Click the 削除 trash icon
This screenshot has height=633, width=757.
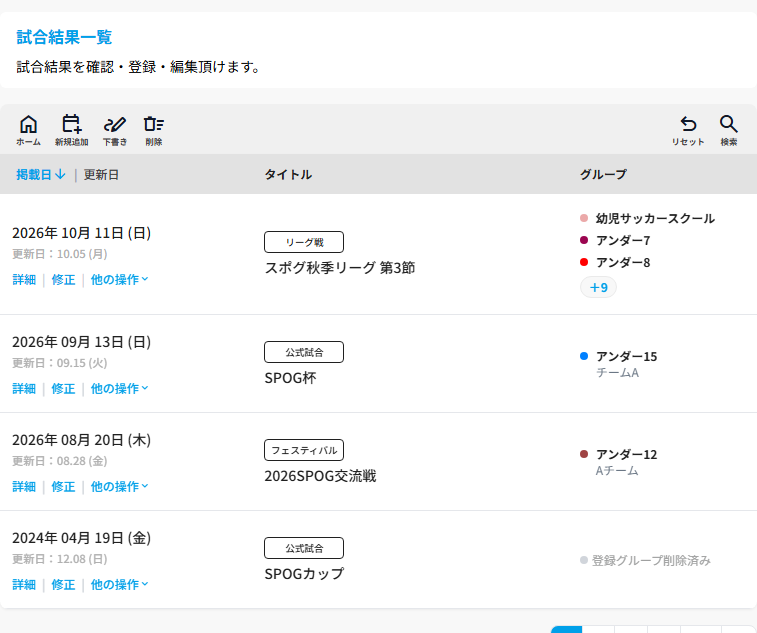[154, 130]
